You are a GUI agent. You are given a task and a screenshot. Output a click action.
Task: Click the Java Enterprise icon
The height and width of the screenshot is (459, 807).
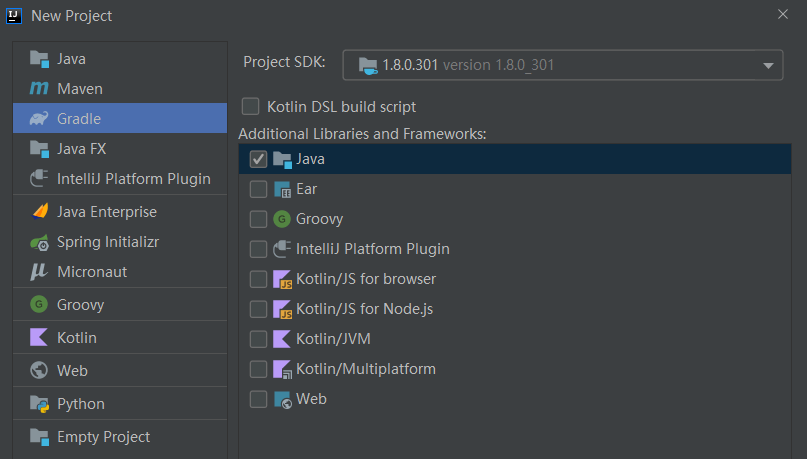pyautogui.click(x=40, y=211)
